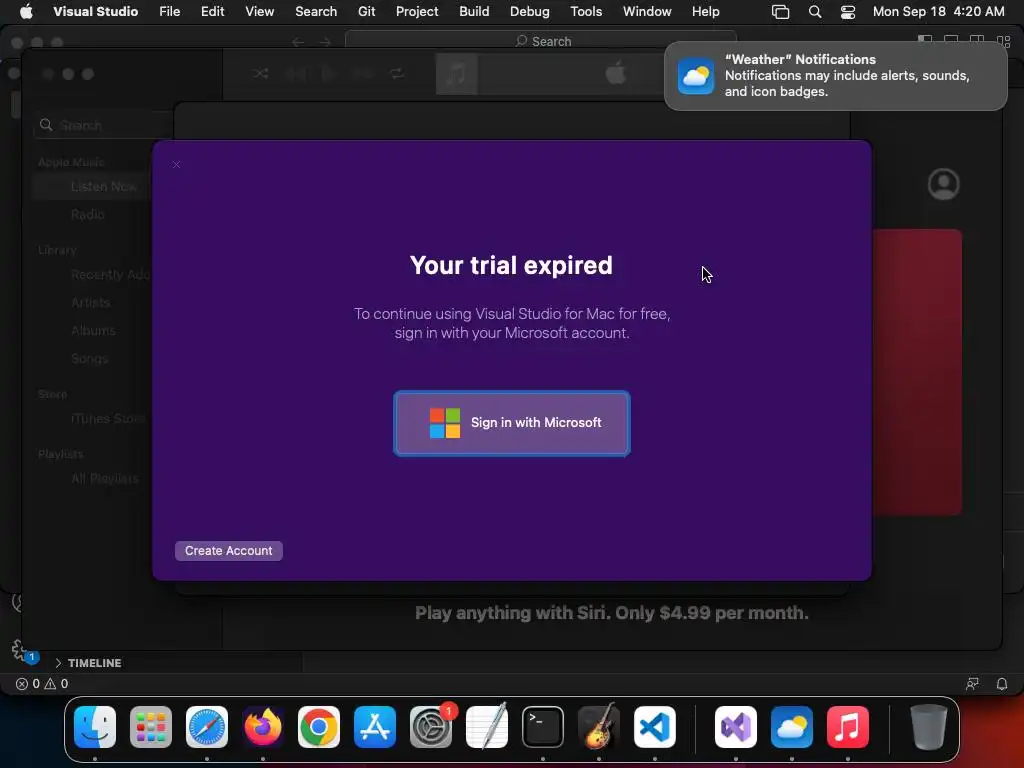This screenshot has width=1024, height=768.
Task: Open Spotlight search in the menu bar
Action: point(814,12)
